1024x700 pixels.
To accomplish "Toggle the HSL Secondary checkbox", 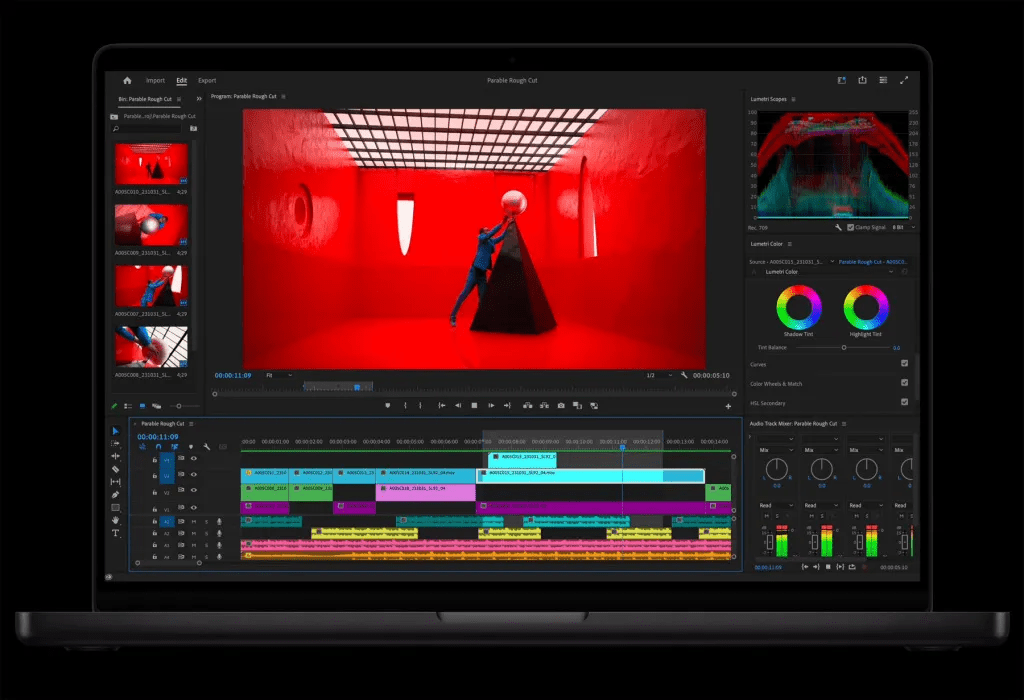I will click(x=904, y=402).
